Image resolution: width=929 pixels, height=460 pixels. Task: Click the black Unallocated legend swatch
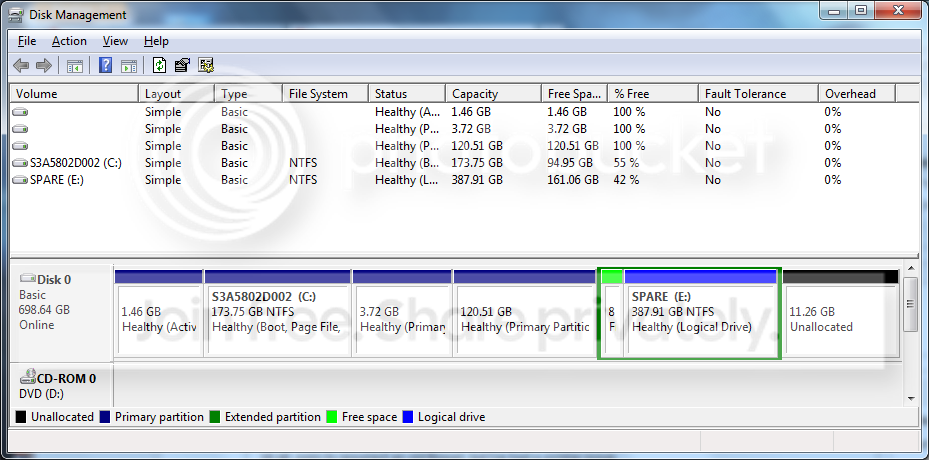tap(21, 417)
